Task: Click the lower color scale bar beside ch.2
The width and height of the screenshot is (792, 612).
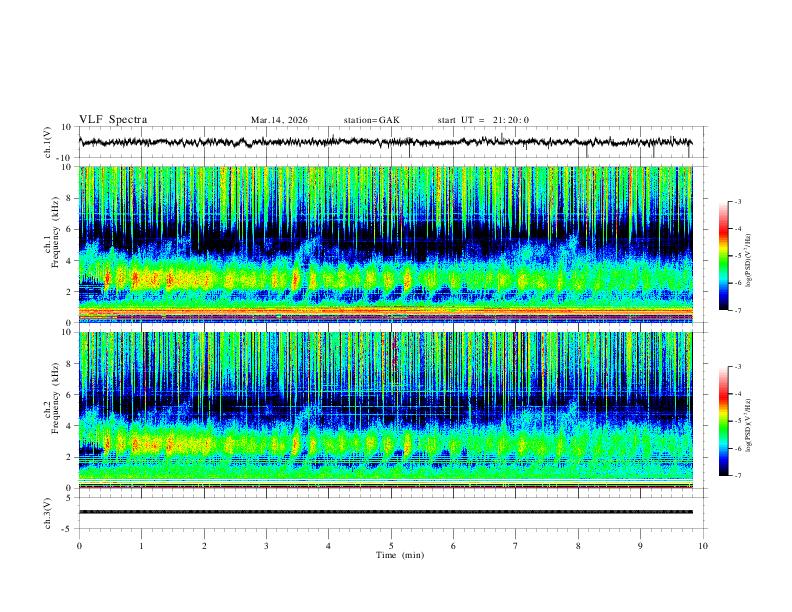Action: click(724, 421)
